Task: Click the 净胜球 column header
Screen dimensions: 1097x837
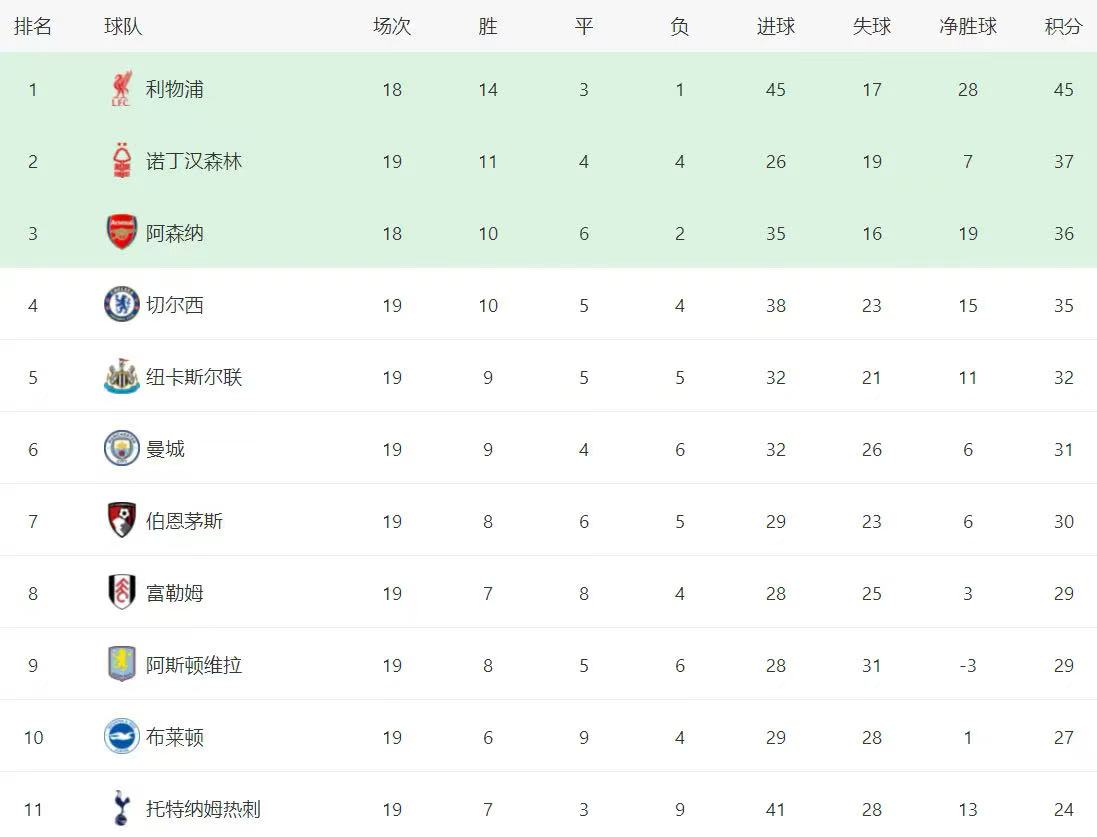Action: pyautogui.click(x=967, y=27)
